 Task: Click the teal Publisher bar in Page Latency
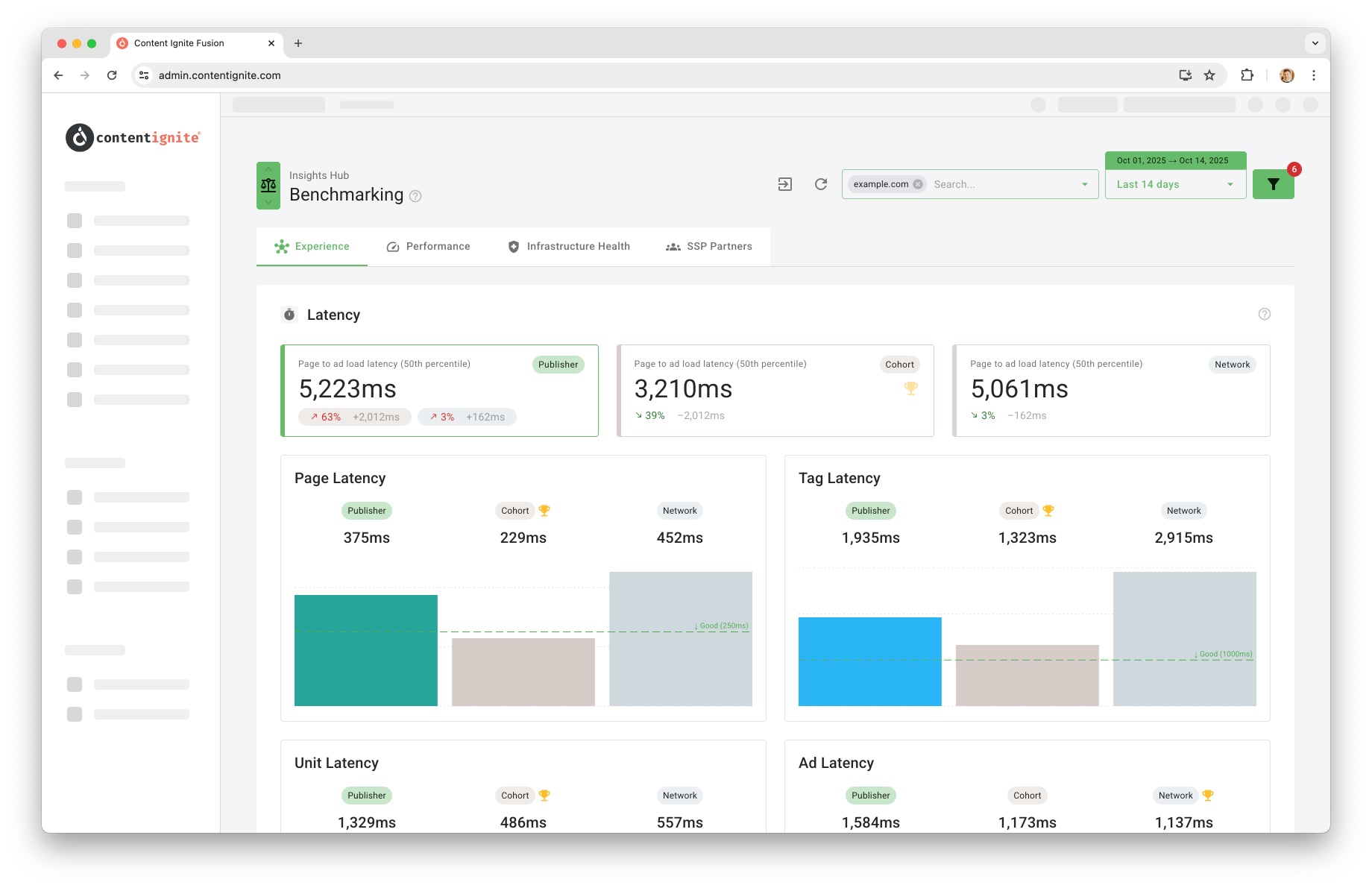pos(365,650)
